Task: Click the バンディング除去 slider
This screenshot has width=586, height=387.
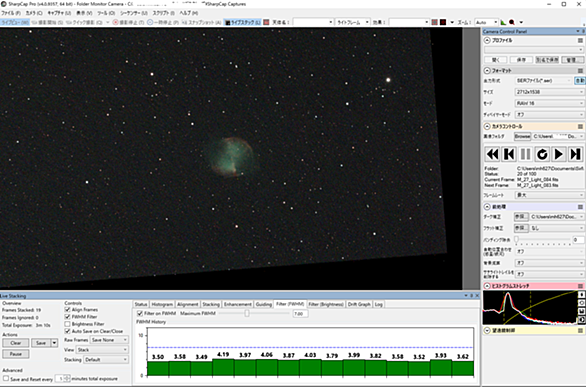Action: pos(543,239)
